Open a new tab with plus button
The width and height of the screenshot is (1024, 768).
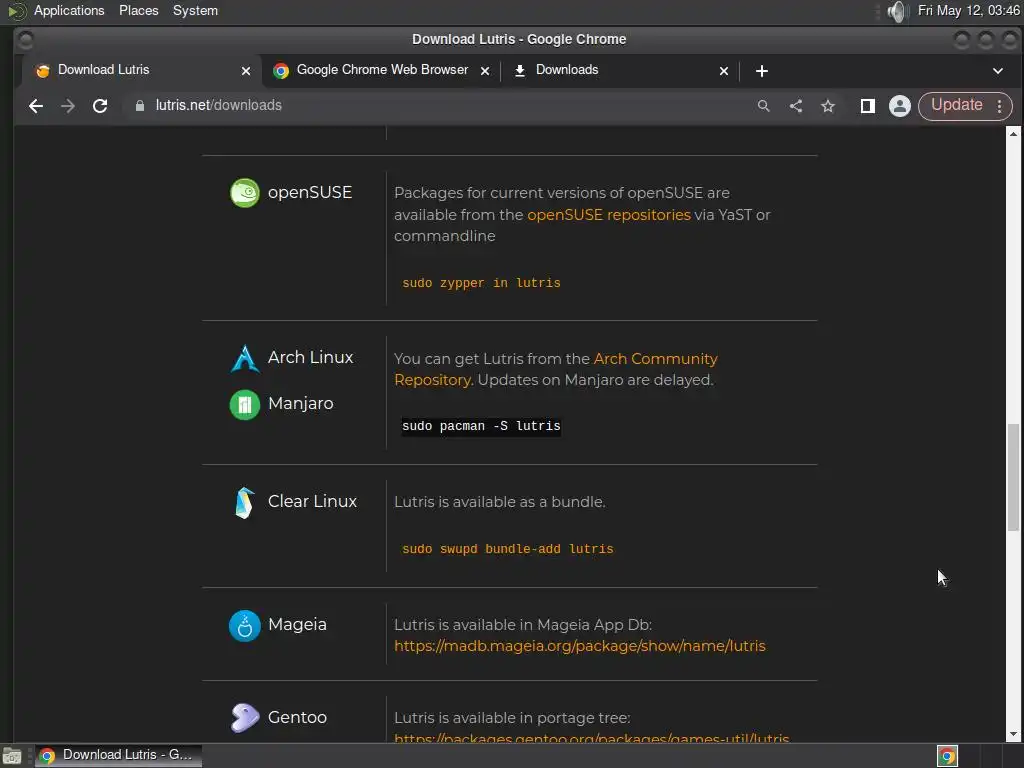pos(761,71)
